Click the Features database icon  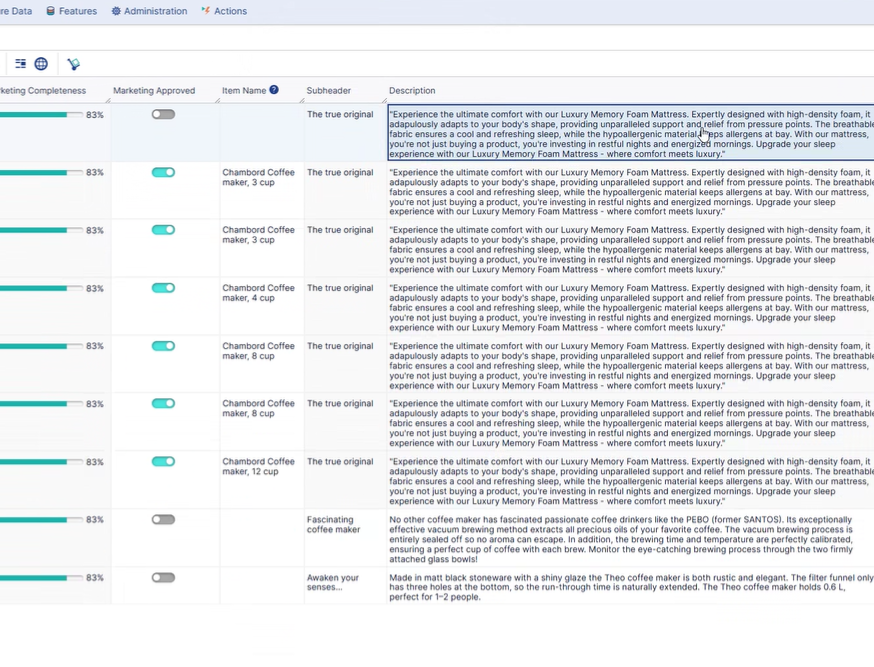pyautogui.click(x=50, y=11)
